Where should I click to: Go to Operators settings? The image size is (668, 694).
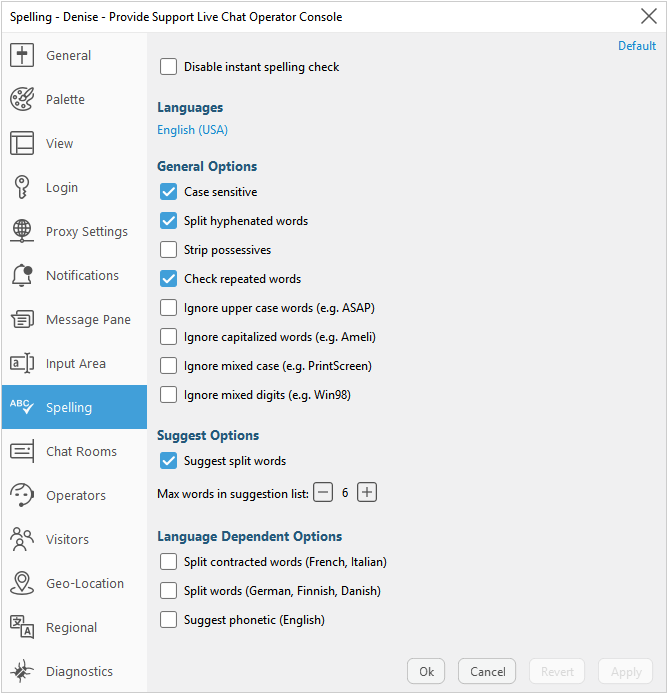click(74, 495)
